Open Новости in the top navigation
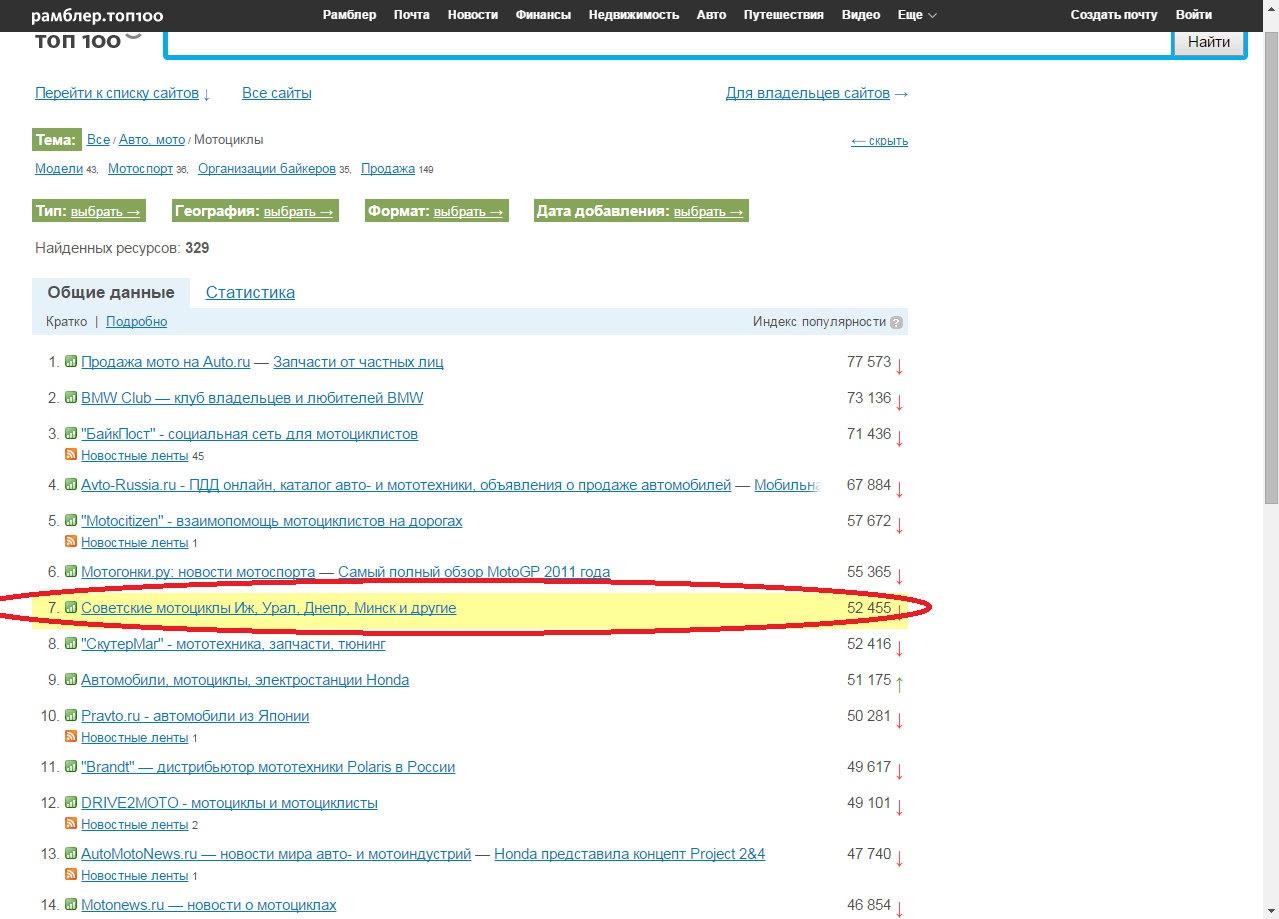The width and height of the screenshot is (1279, 919). click(473, 15)
